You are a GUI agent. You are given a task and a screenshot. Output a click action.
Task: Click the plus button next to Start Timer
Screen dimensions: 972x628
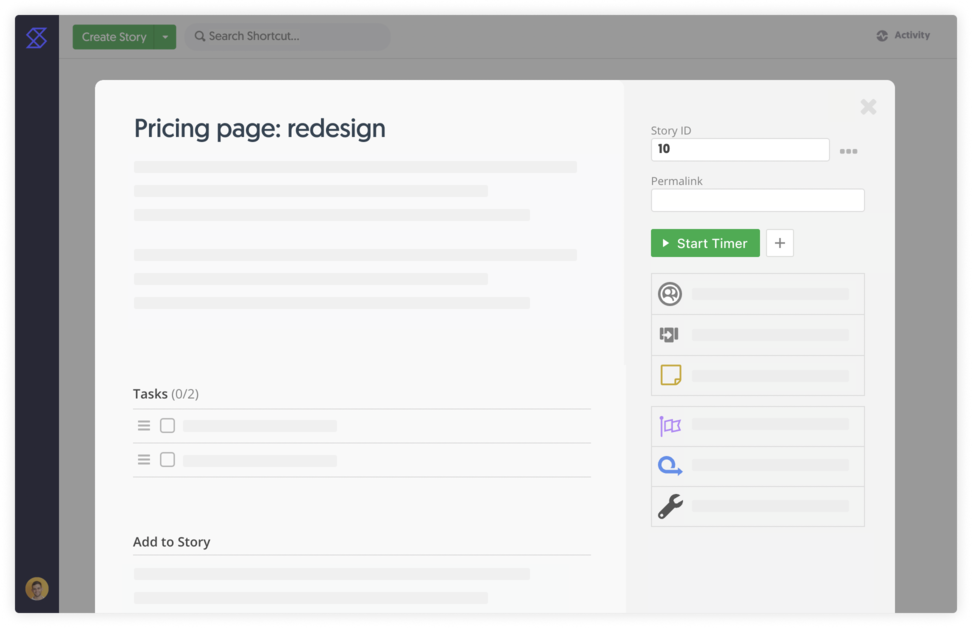pyautogui.click(x=780, y=243)
